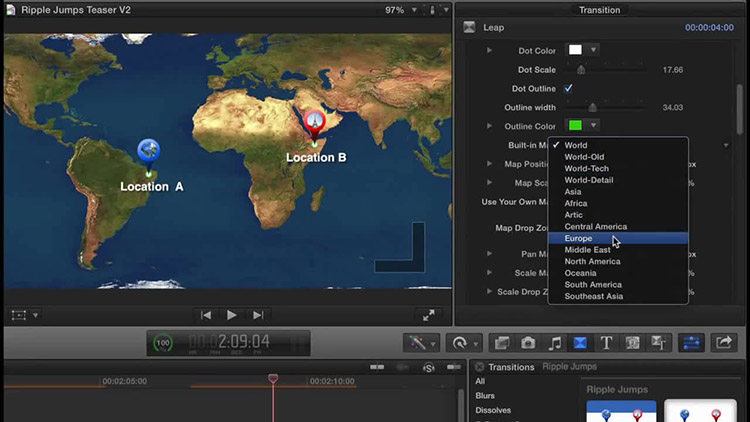Select the Dissolves transitions category

tap(493, 410)
